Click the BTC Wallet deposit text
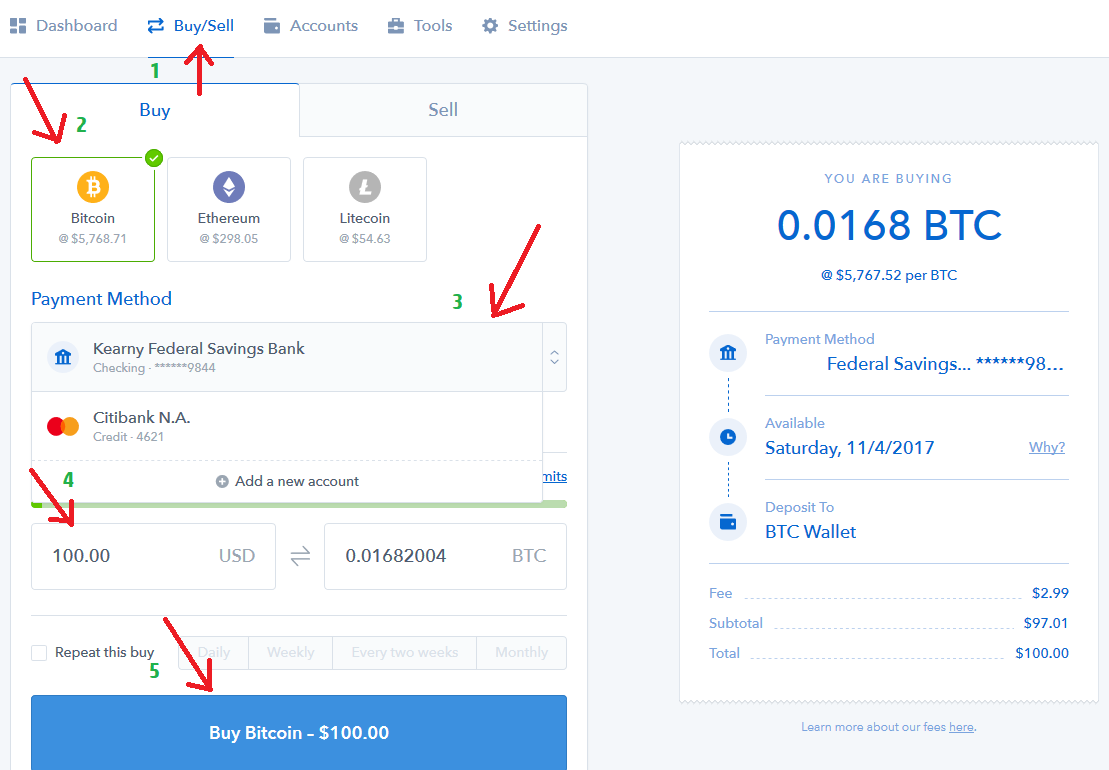 coord(811,532)
